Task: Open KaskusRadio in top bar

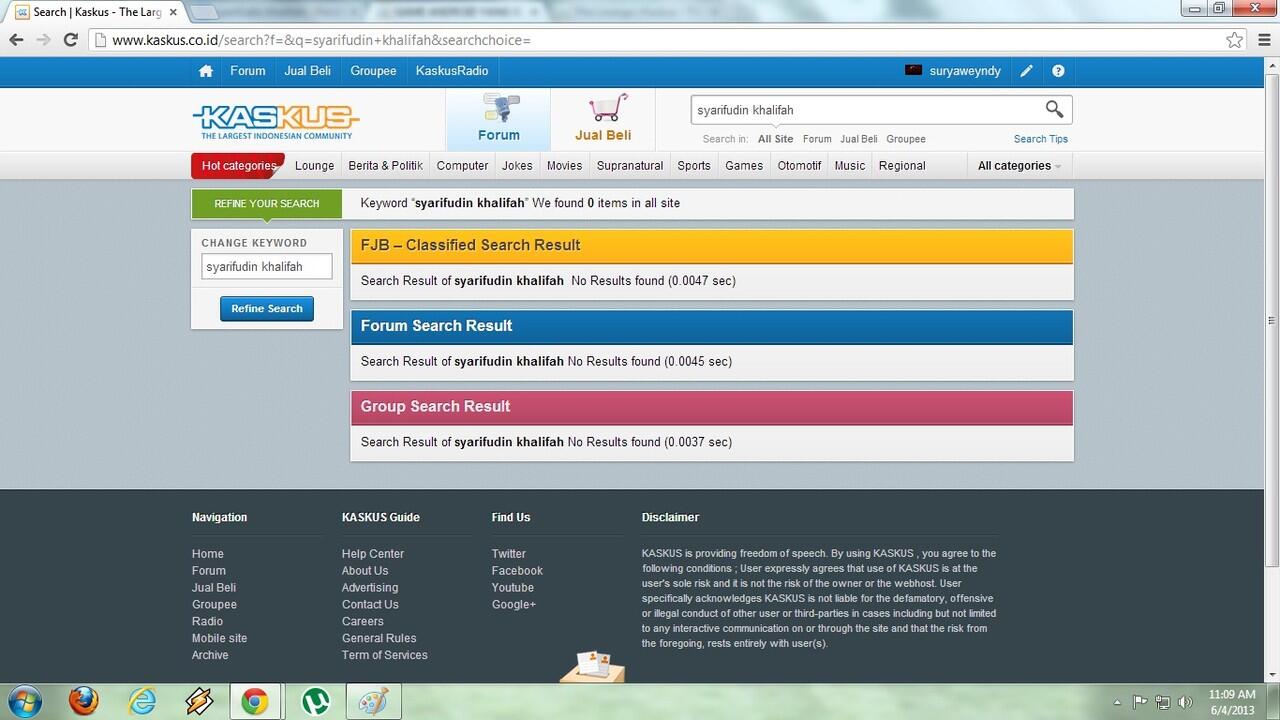Action: [x=452, y=71]
